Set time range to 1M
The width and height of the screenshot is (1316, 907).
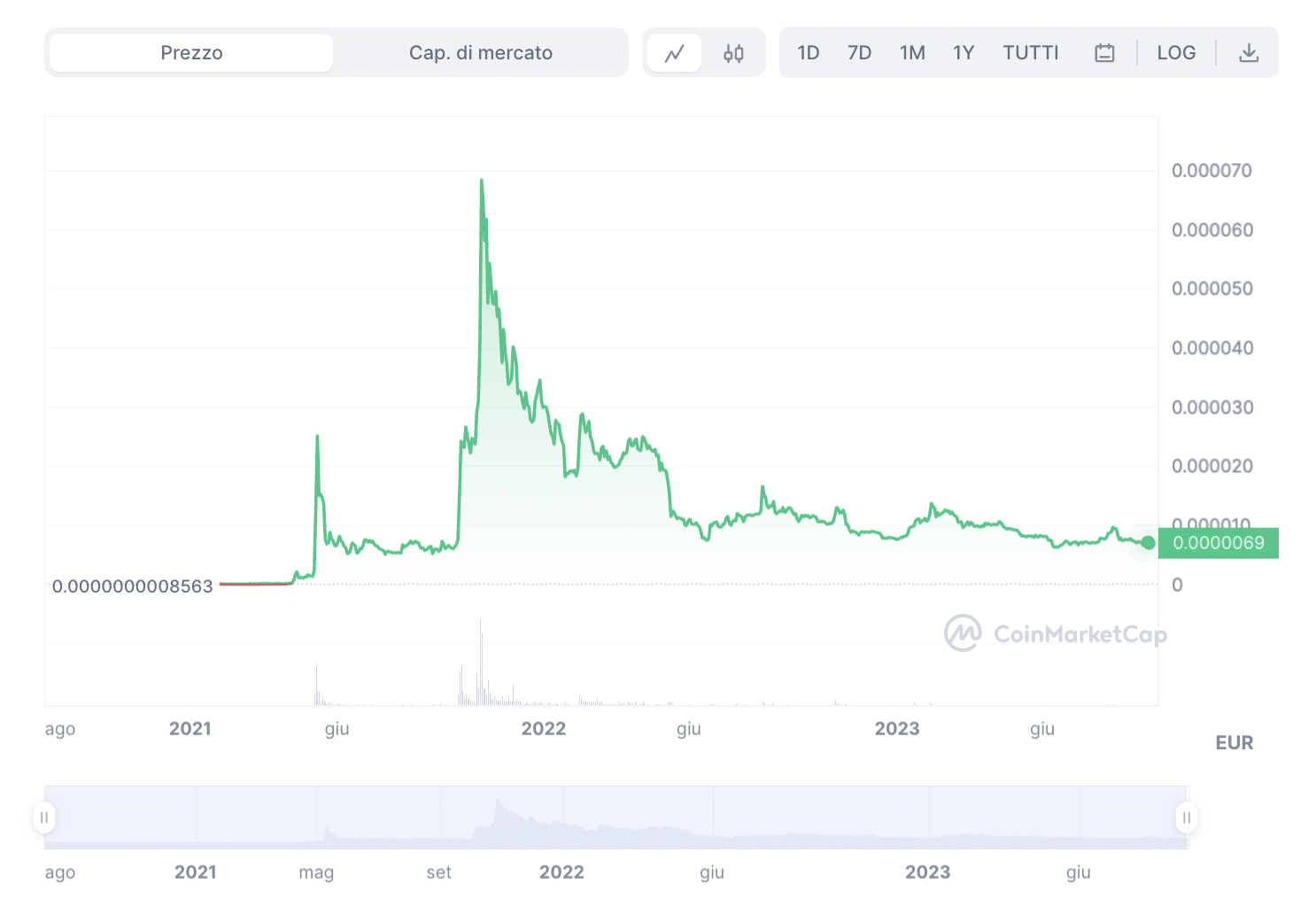point(912,53)
